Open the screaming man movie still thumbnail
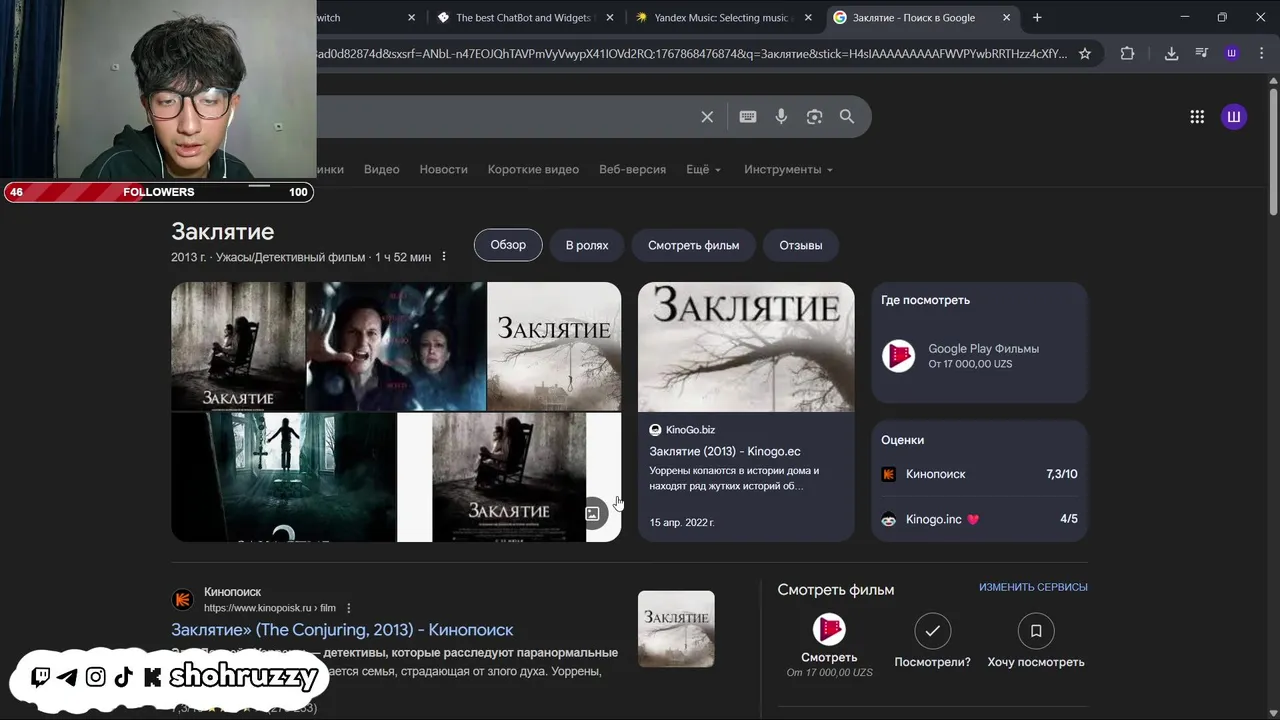 (396, 346)
